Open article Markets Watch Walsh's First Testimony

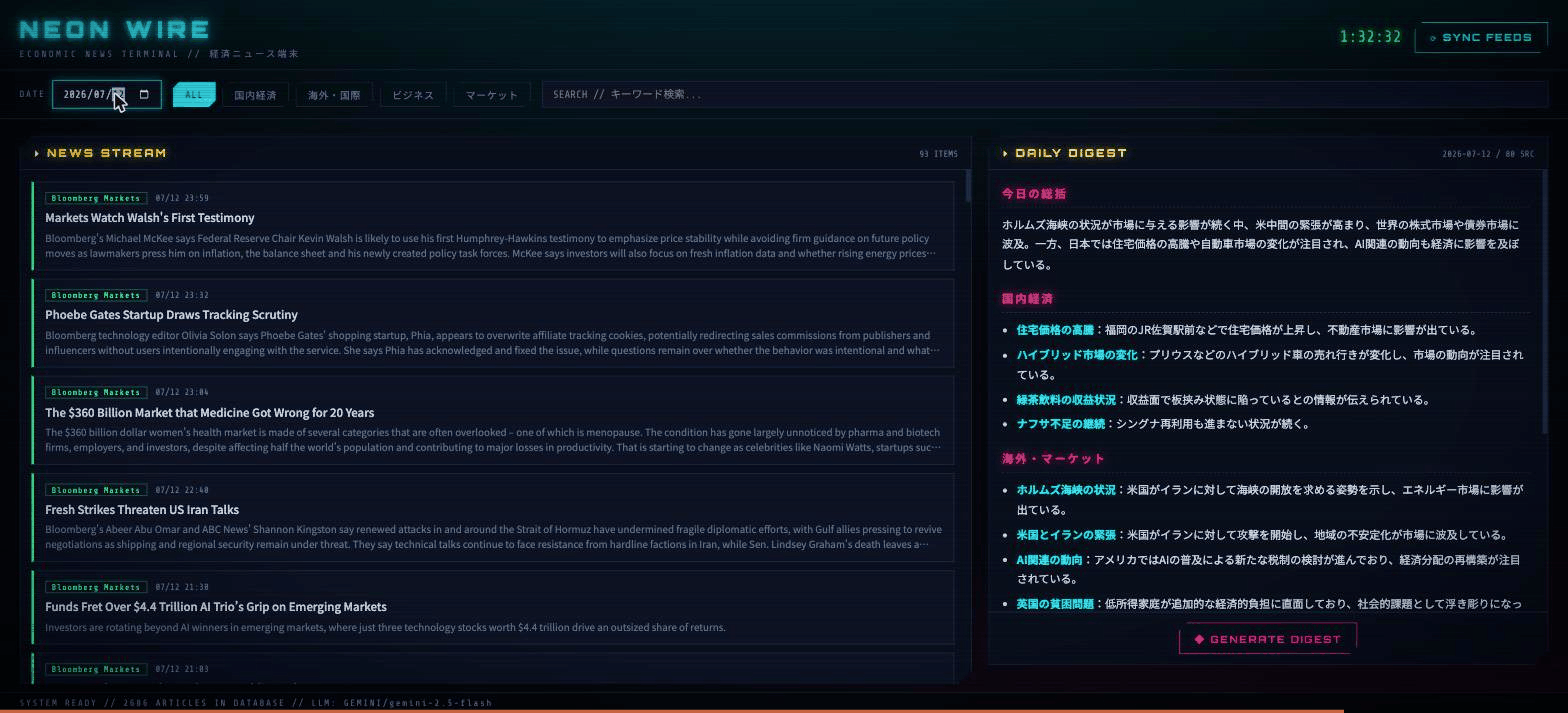click(150, 218)
